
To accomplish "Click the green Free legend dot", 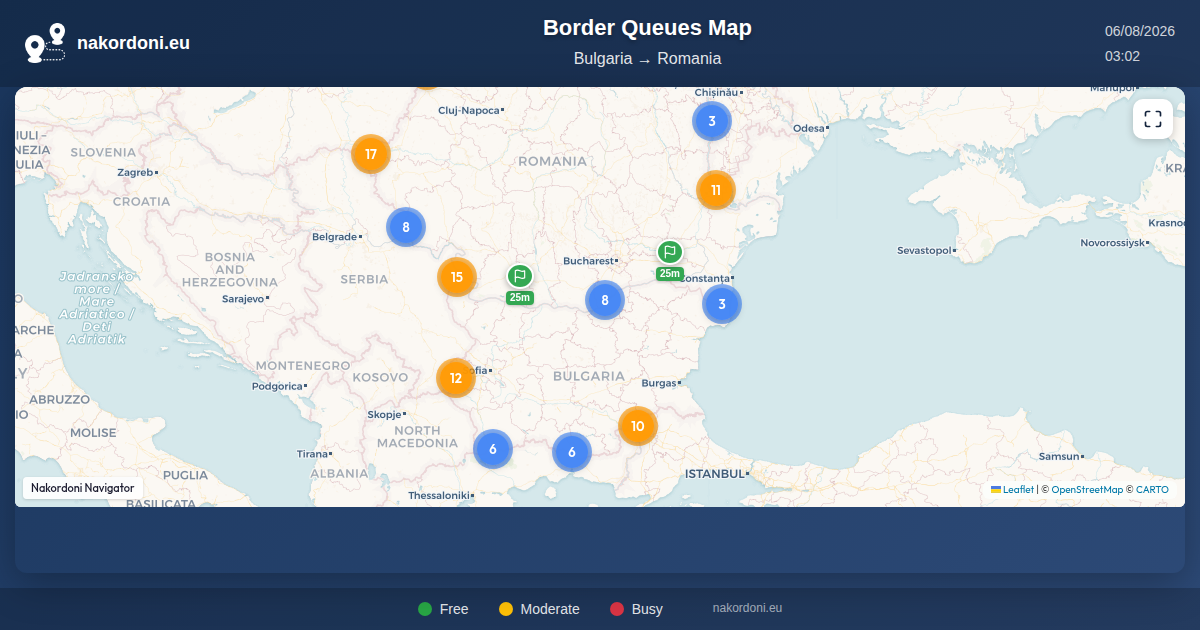I will pos(425,609).
